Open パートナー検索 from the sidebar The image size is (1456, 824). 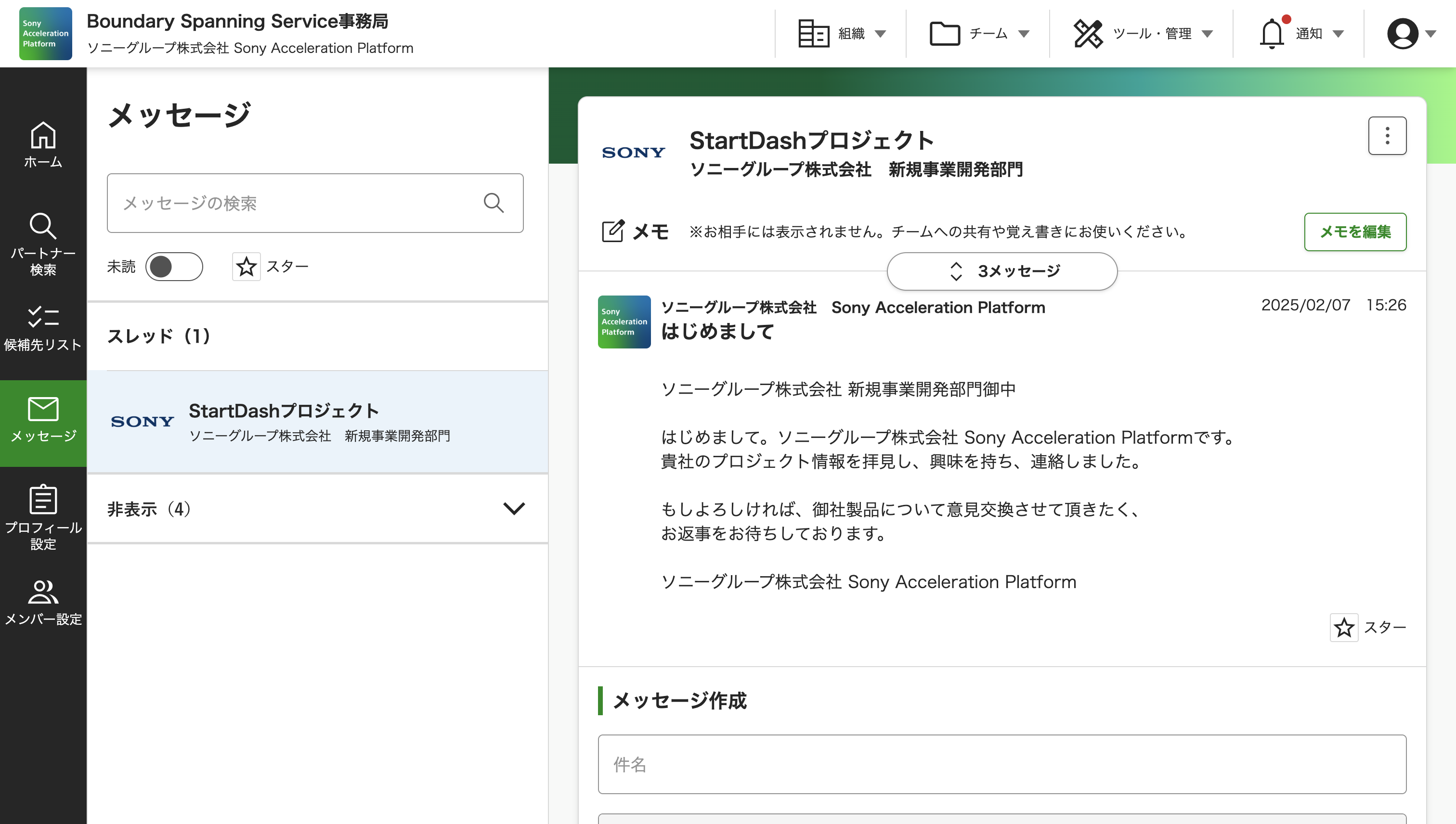click(43, 245)
